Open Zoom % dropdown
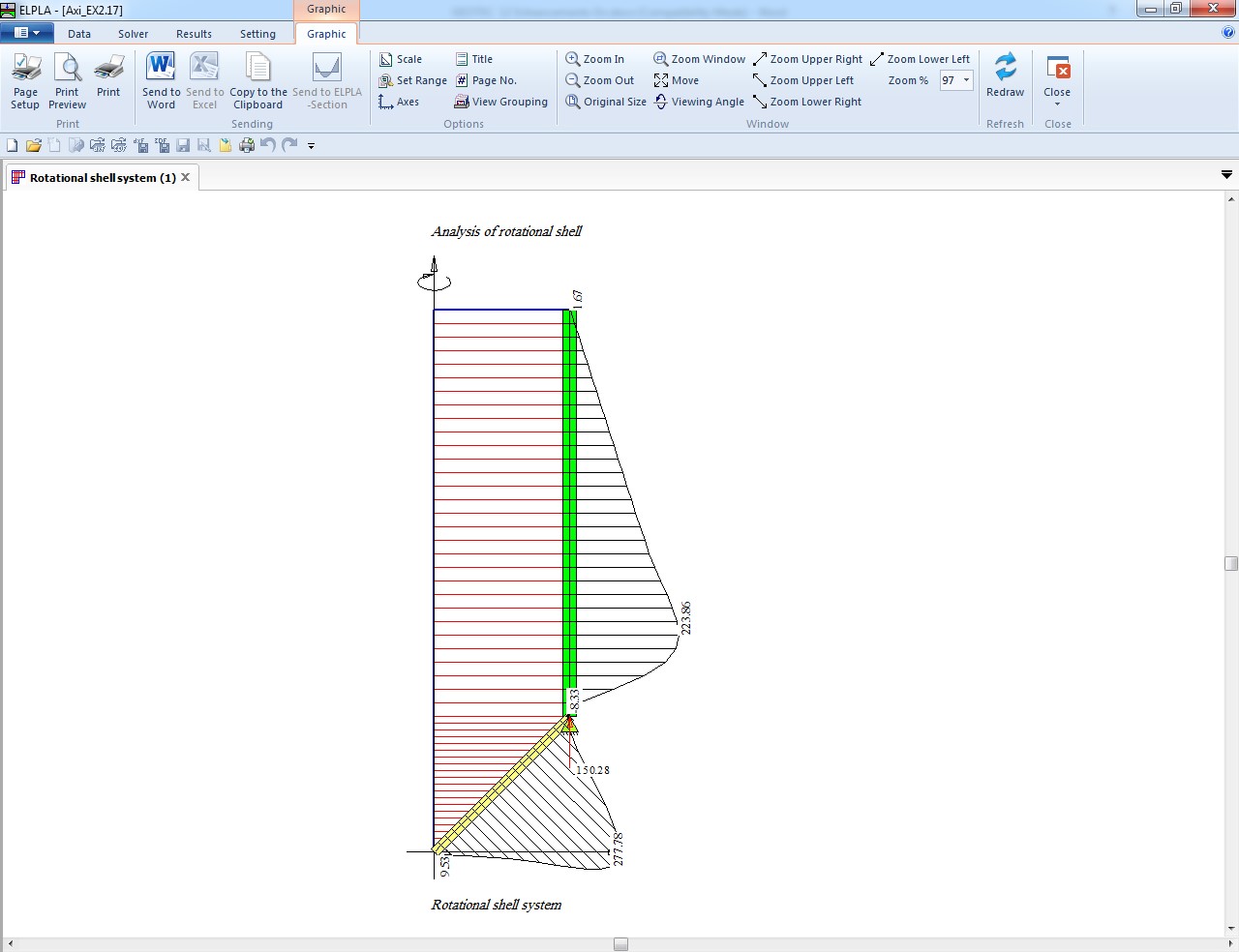1239x952 pixels. [x=966, y=80]
